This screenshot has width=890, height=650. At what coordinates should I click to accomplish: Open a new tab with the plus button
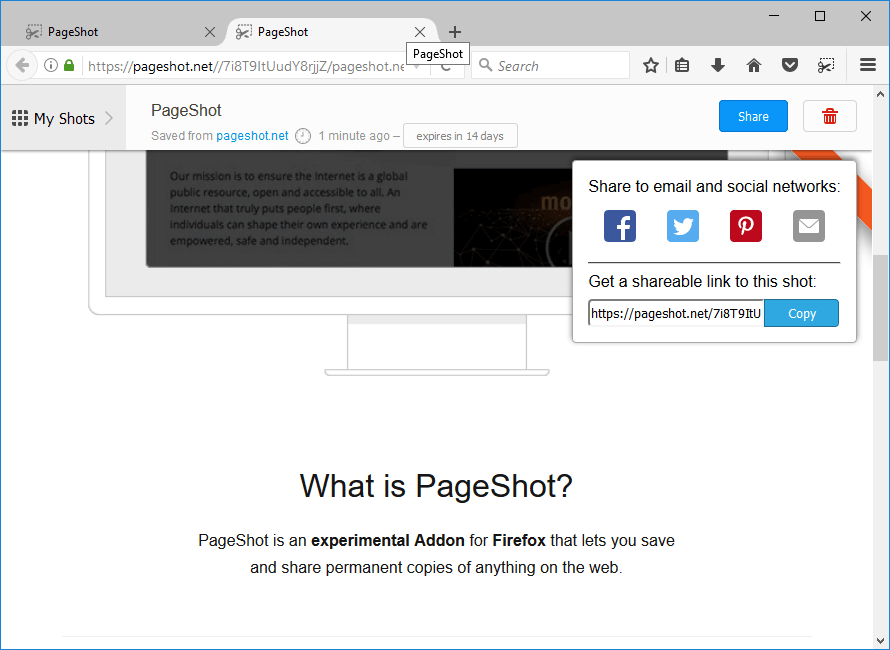(455, 31)
